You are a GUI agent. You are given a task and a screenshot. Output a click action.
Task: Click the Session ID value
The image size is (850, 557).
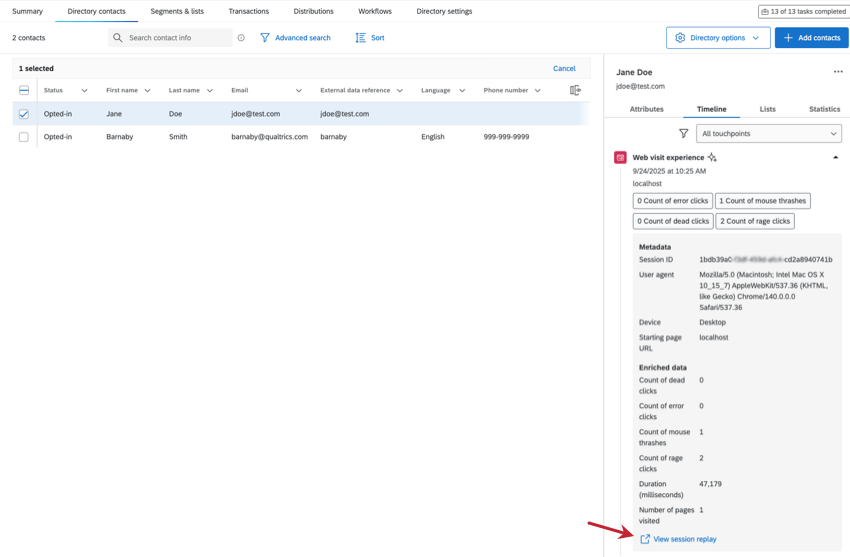765,260
